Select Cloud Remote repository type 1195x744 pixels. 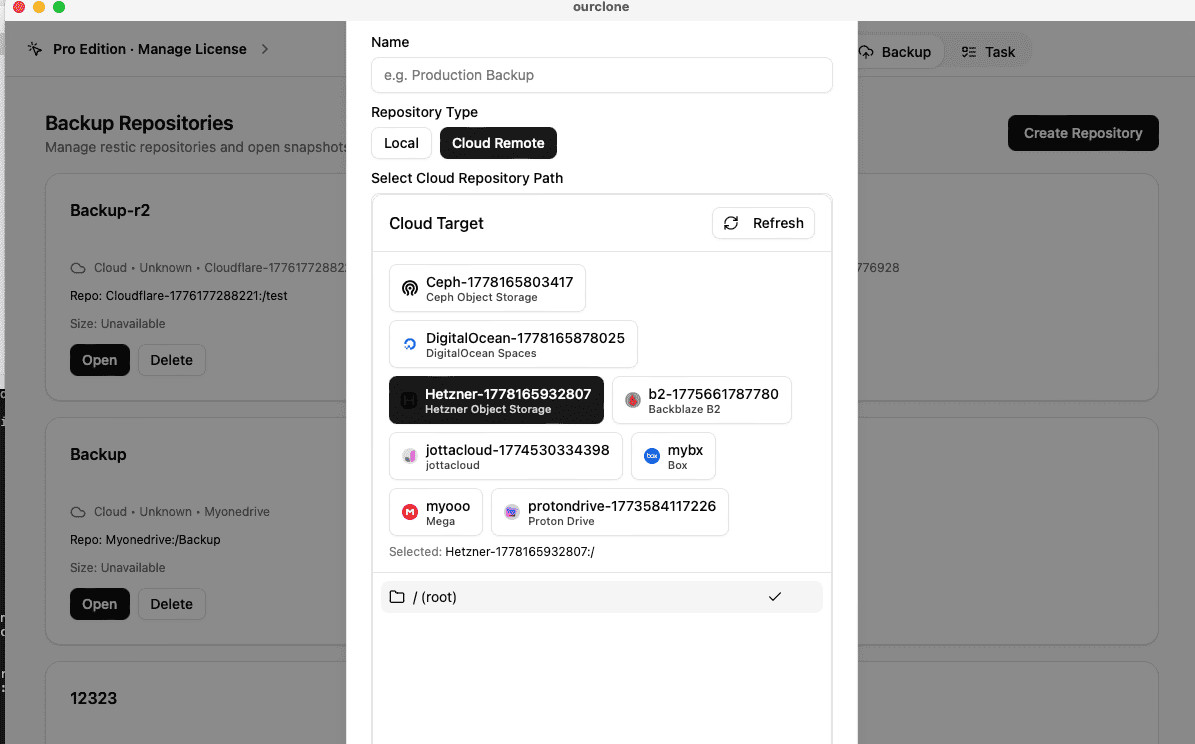[498, 143]
